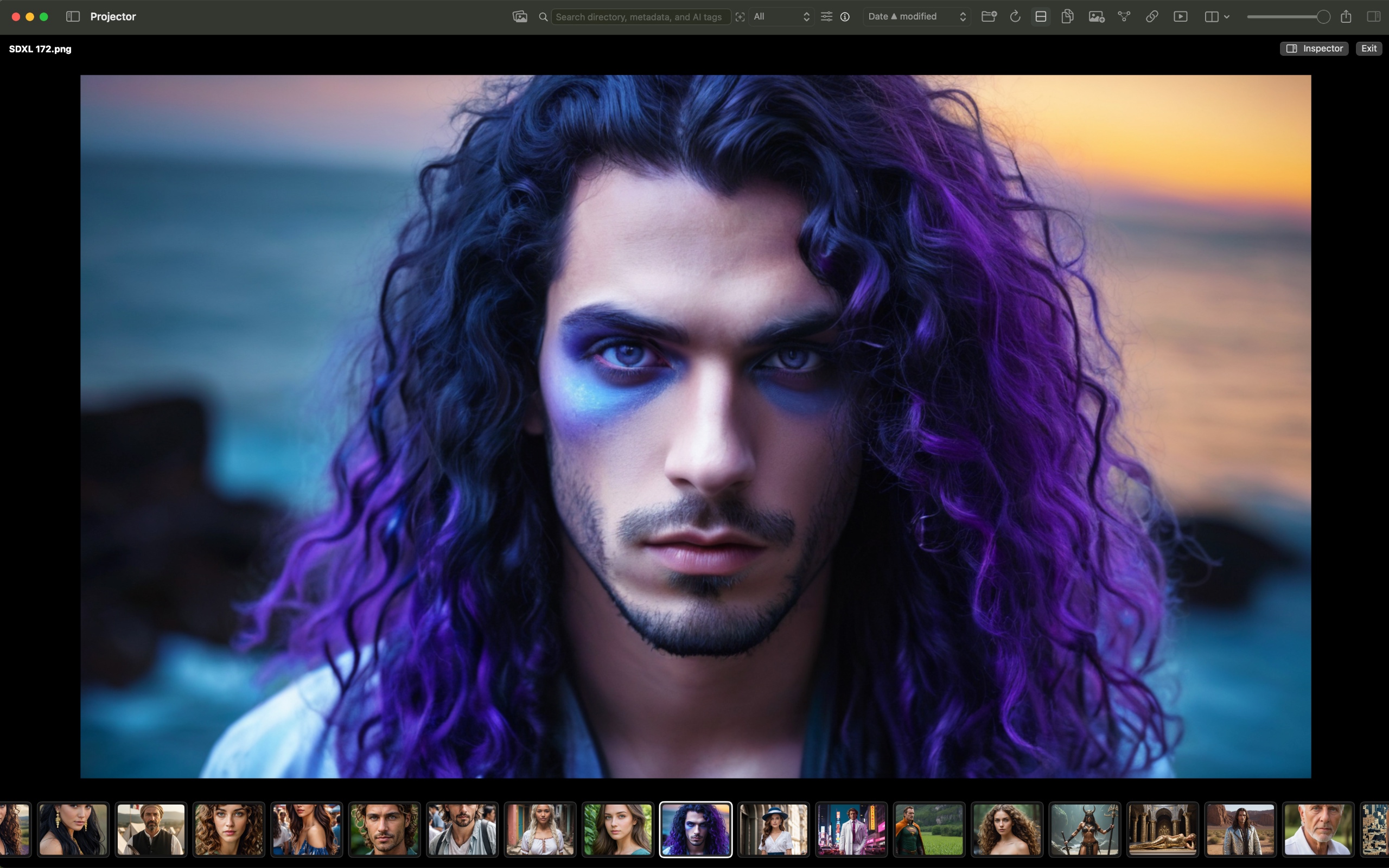Open the Date modified sort dropdown
The image size is (1389, 868).
point(916,17)
